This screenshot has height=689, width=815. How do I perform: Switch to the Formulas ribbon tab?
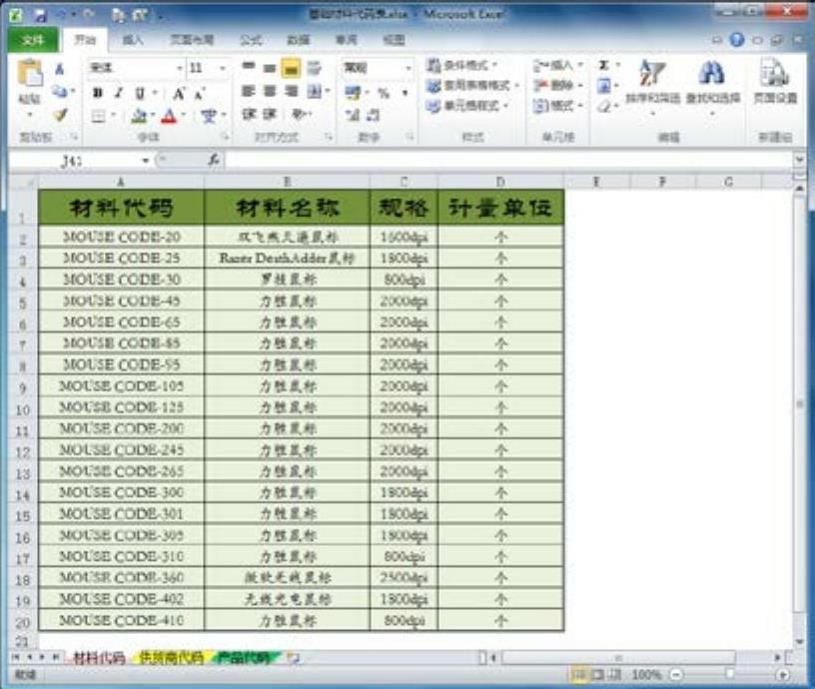(x=251, y=40)
